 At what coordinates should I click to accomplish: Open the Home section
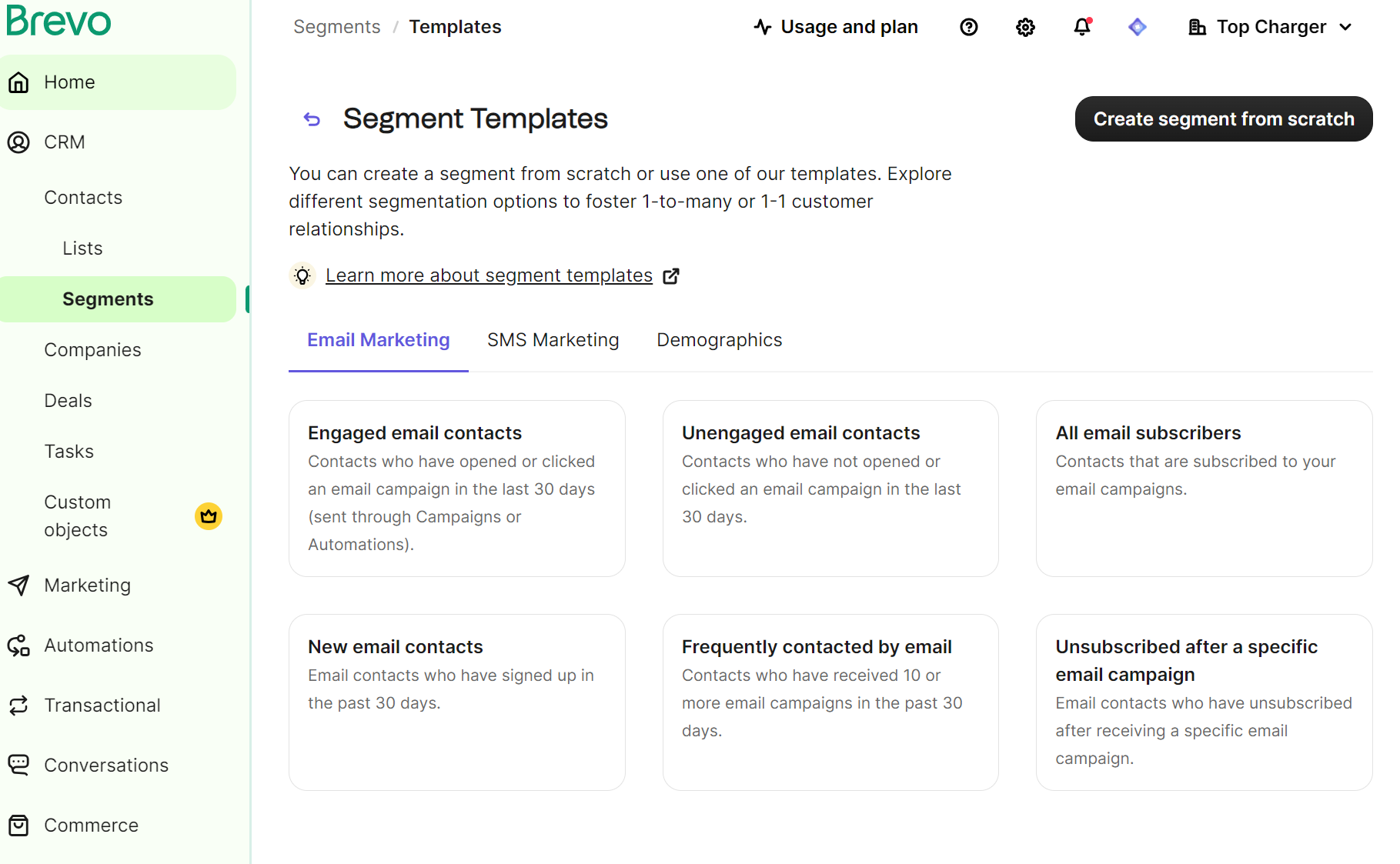pos(69,82)
